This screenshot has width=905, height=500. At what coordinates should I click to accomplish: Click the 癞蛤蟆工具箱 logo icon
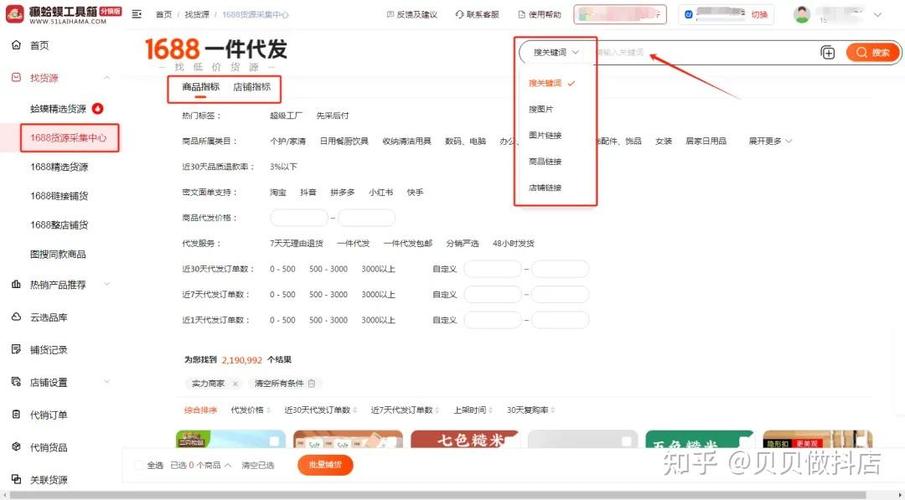[15, 14]
